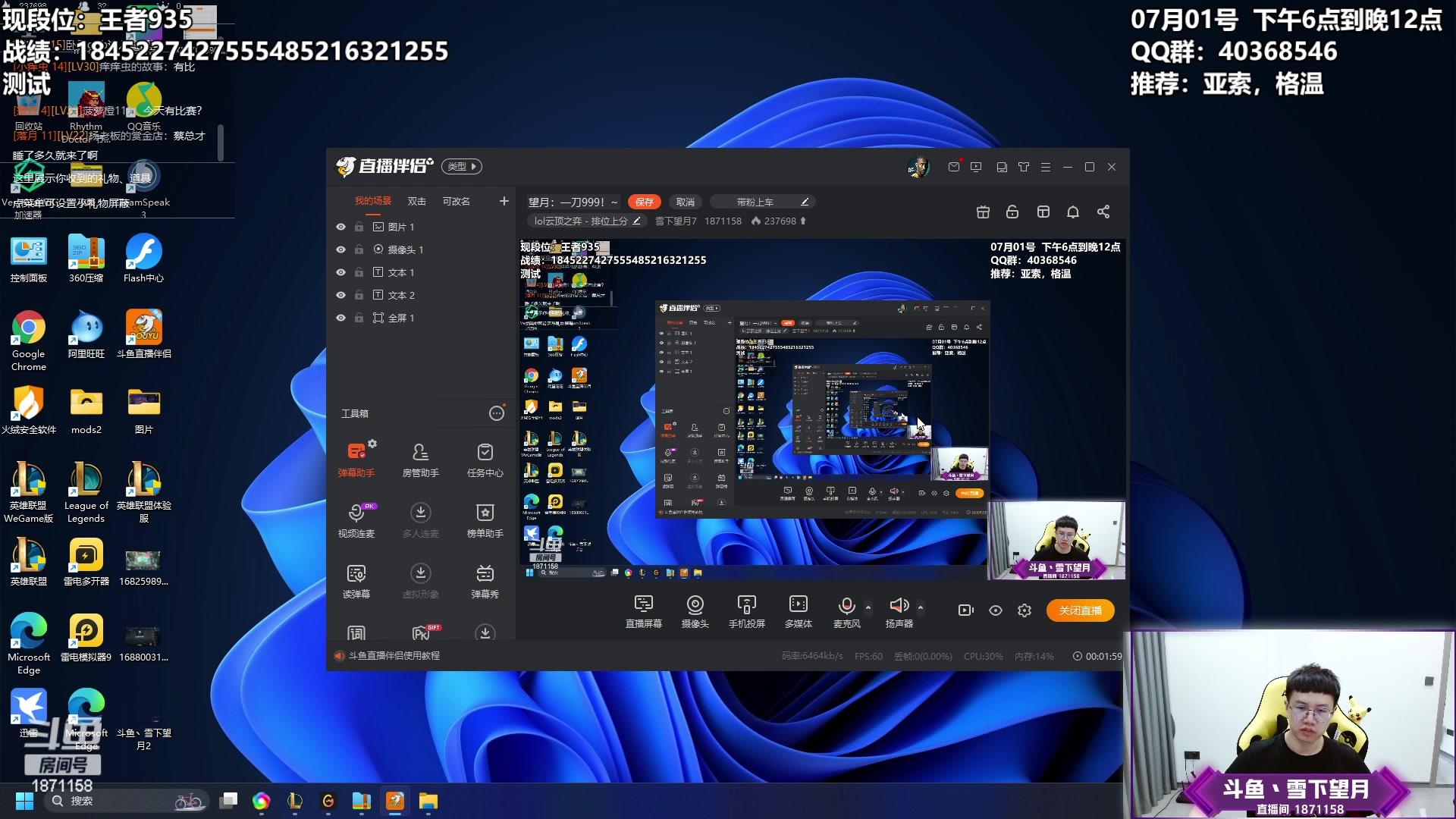Image resolution: width=1456 pixels, height=819 pixels.
Task: Expand speaker options arrow
Action: [921, 607]
